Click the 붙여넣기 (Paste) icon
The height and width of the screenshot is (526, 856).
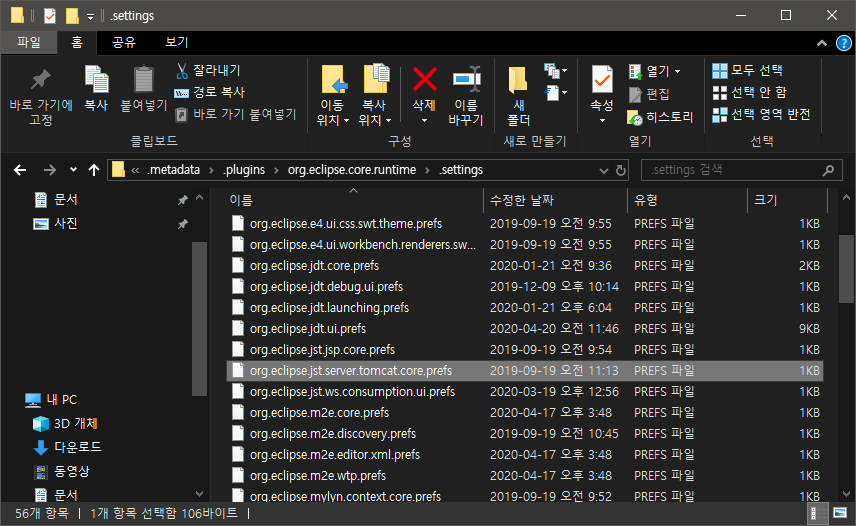coord(144,88)
